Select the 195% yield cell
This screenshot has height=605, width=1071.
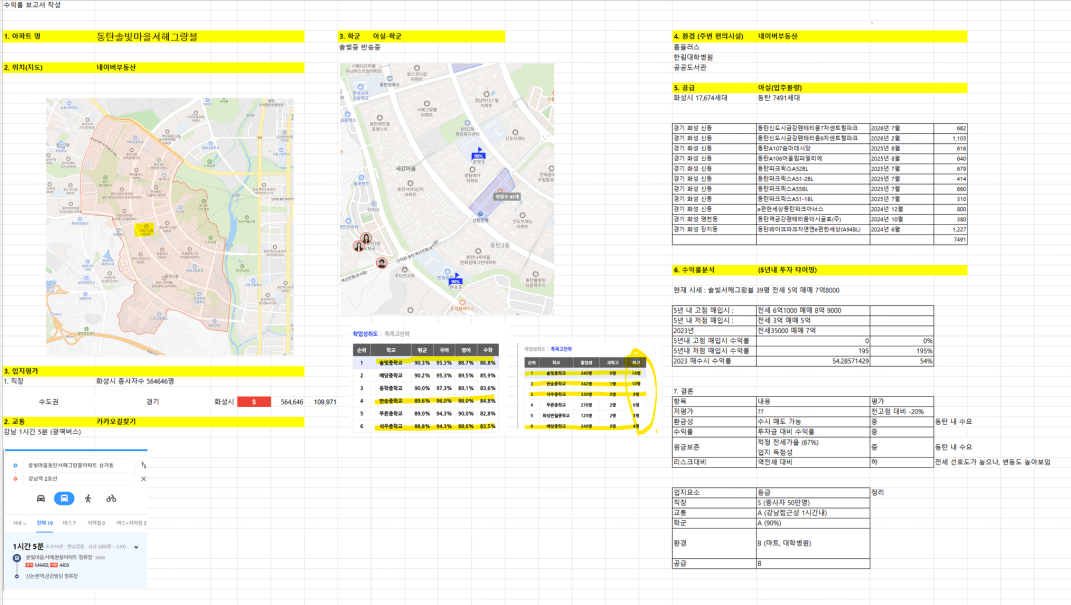[x=902, y=351]
